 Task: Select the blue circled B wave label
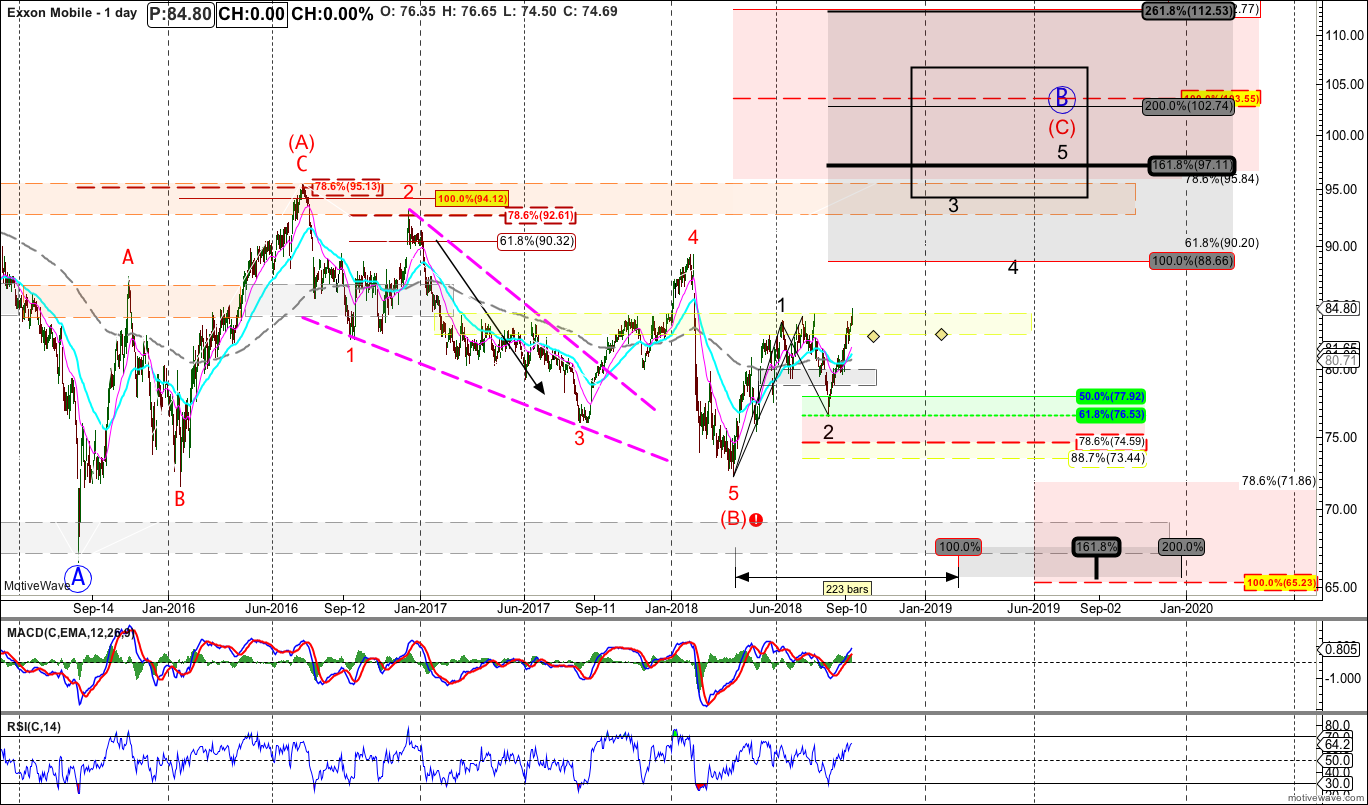pyautogui.click(x=1062, y=99)
